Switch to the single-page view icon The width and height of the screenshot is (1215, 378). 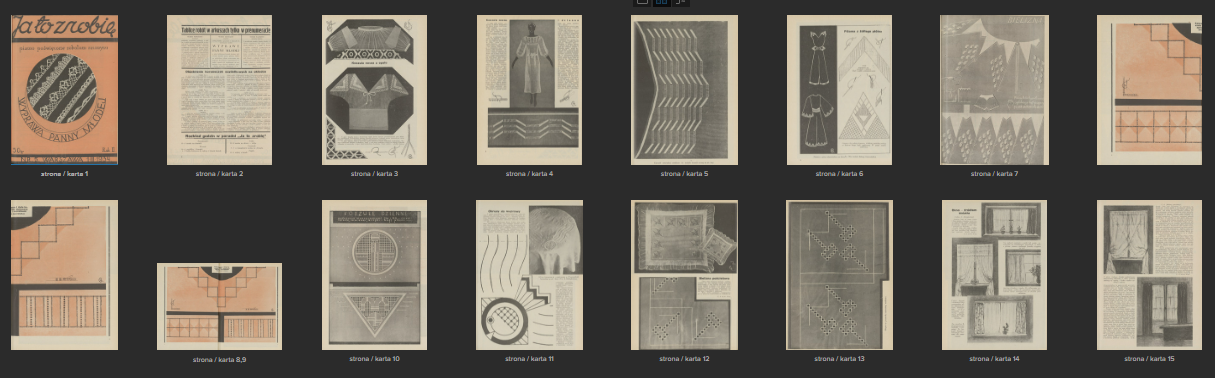(x=643, y=2)
